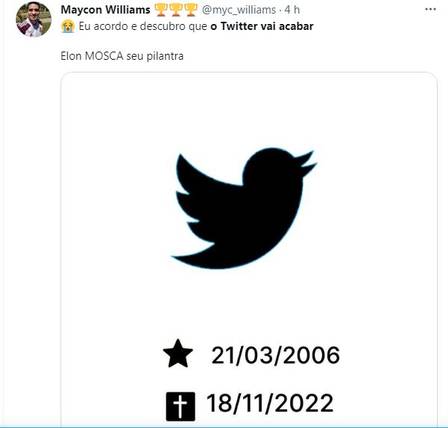Click the cross icon beside 18/11/2022
The width and height of the screenshot is (448, 428).
click(x=180, y=406)
